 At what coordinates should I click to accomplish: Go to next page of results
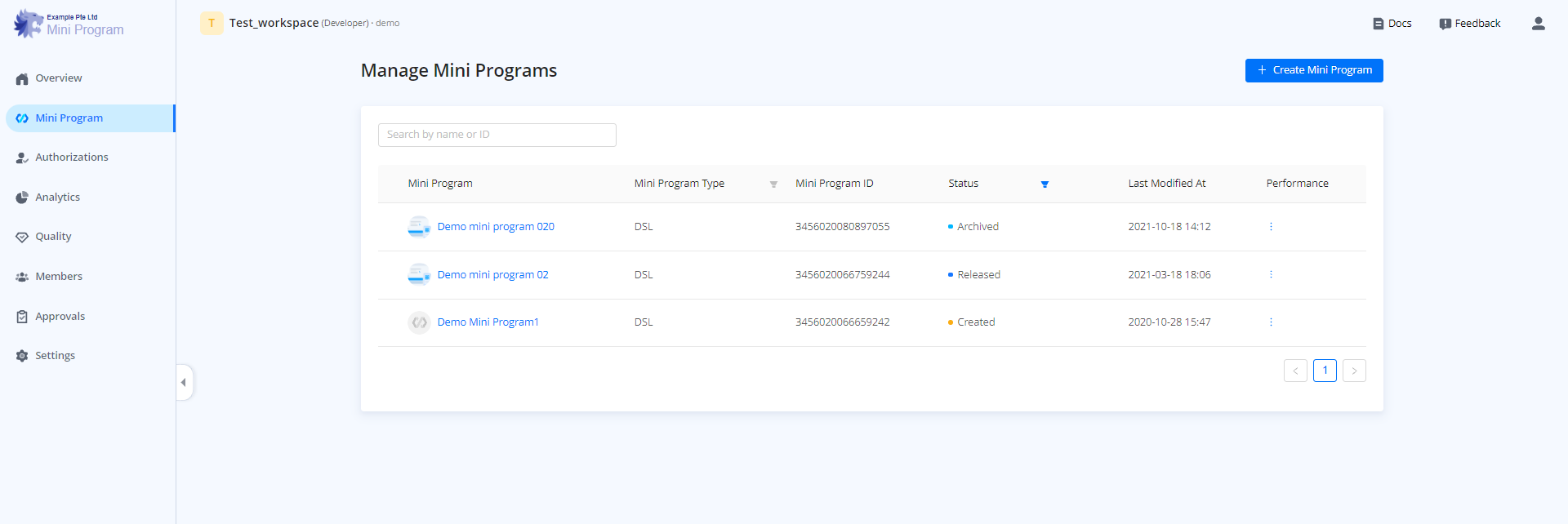(x=1354, y=371)
